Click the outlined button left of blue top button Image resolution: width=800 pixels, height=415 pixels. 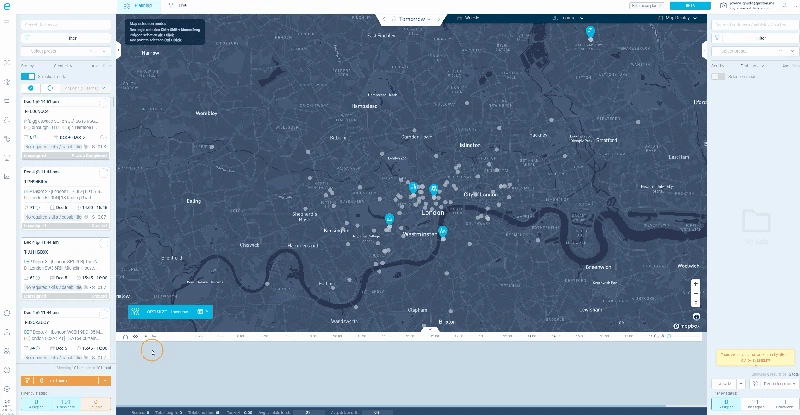coord(646,6)
